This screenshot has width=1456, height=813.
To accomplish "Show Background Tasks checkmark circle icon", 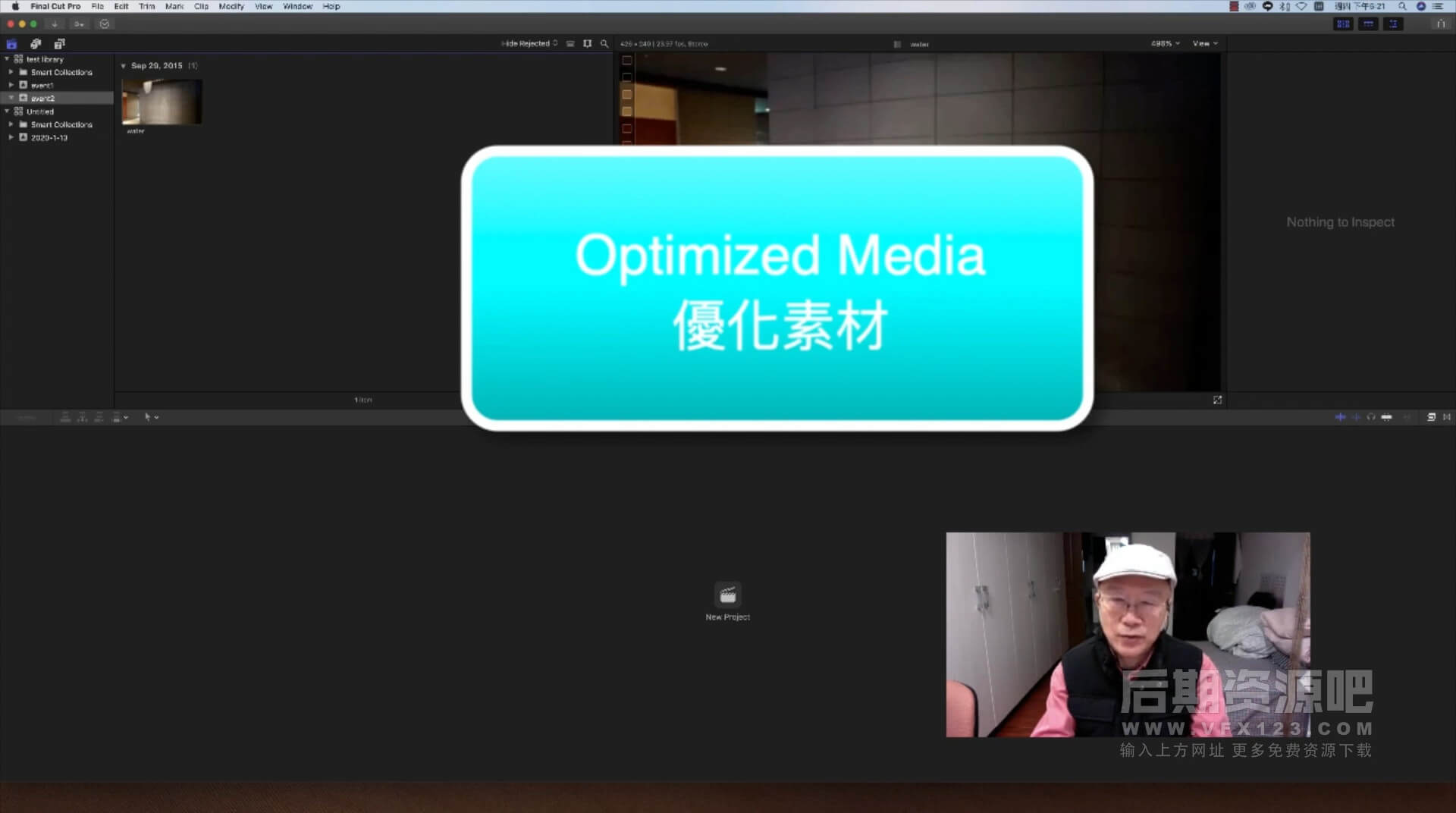I will 105,24.
